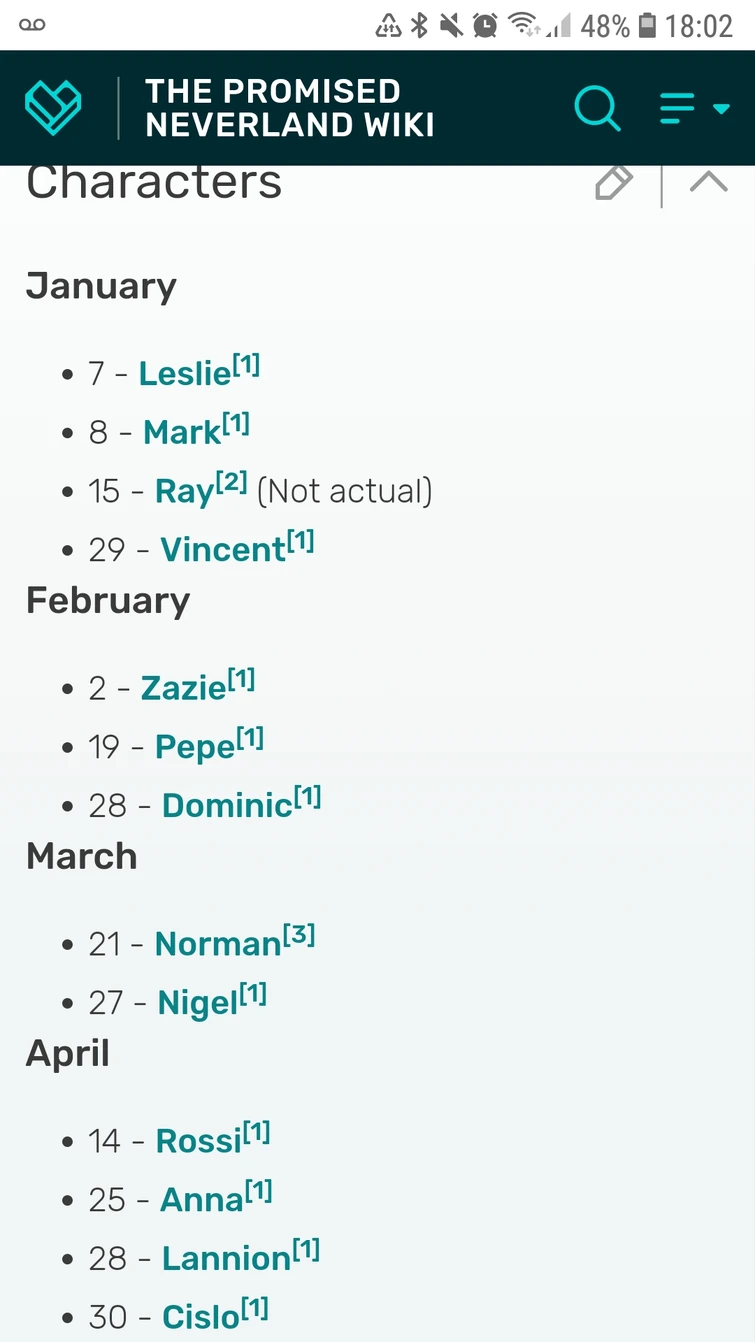Viewport: 755px width, 1342px height.
Task: Tap the Dominic character link
Action: pyautogui.click(x=227, y=806)
